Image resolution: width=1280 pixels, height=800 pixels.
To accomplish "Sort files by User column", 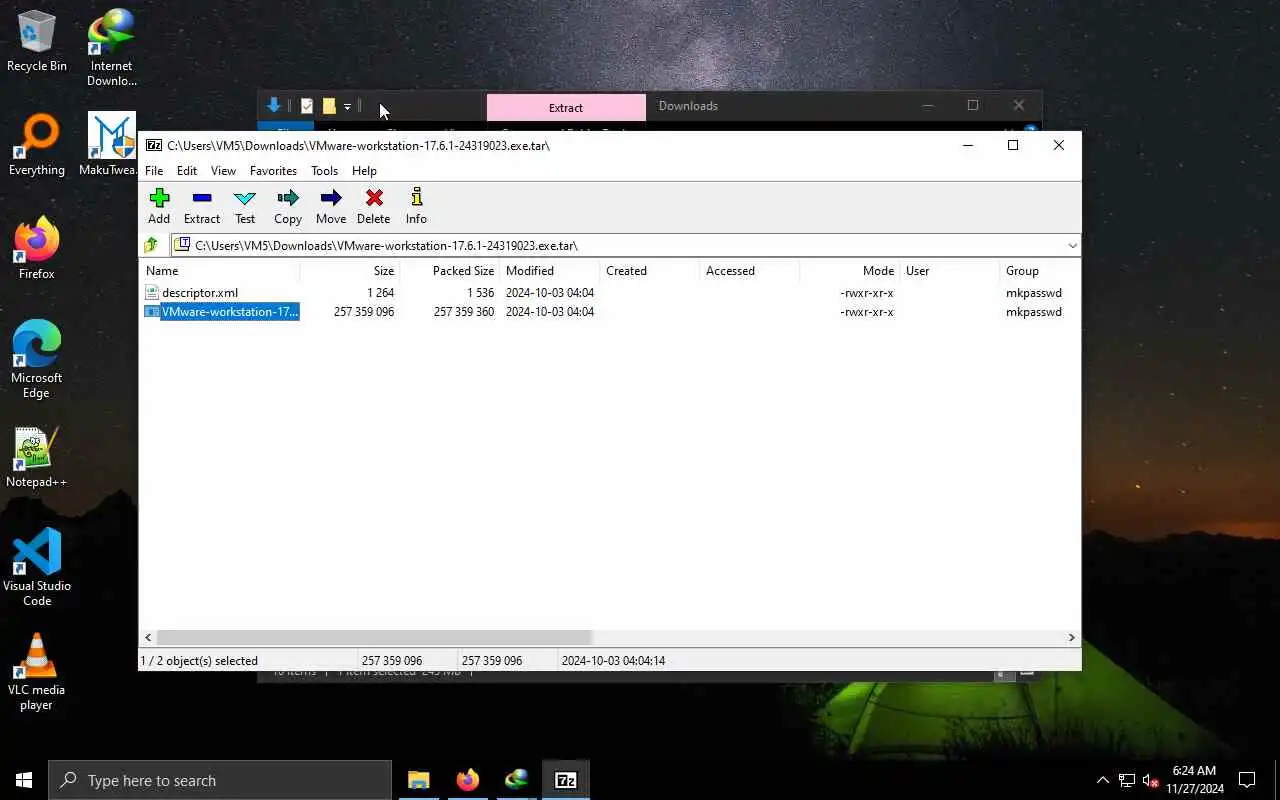I will pos(949,271).
